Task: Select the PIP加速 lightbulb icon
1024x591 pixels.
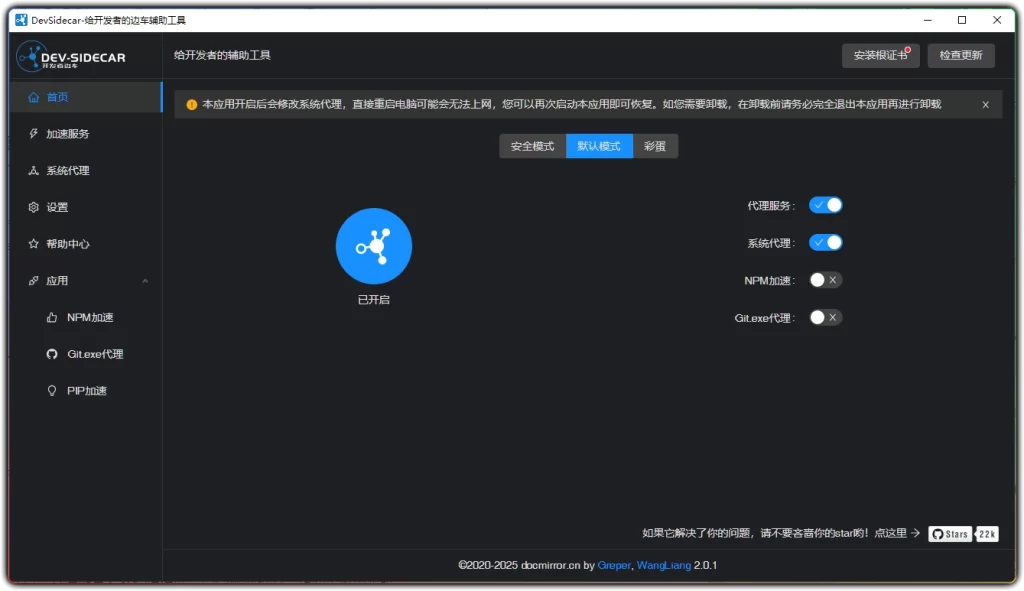Action: (52, 390)
